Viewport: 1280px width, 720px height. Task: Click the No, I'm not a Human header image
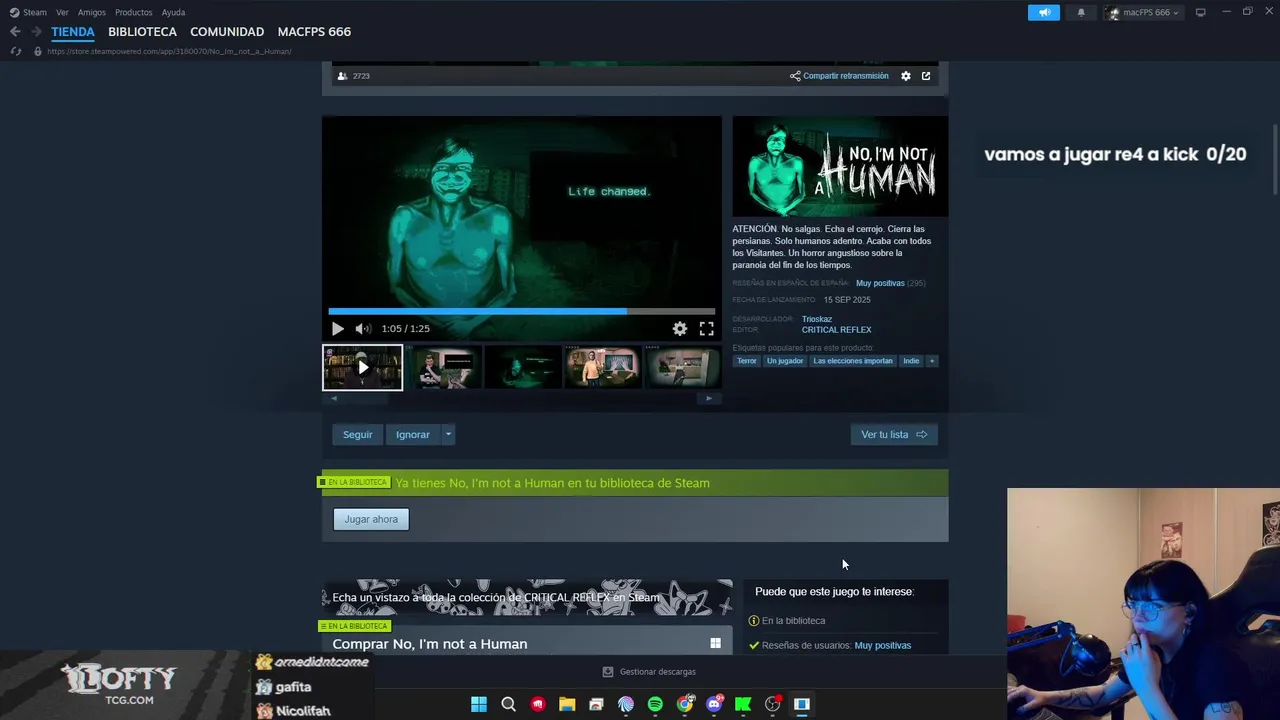(x=840, y=166)
